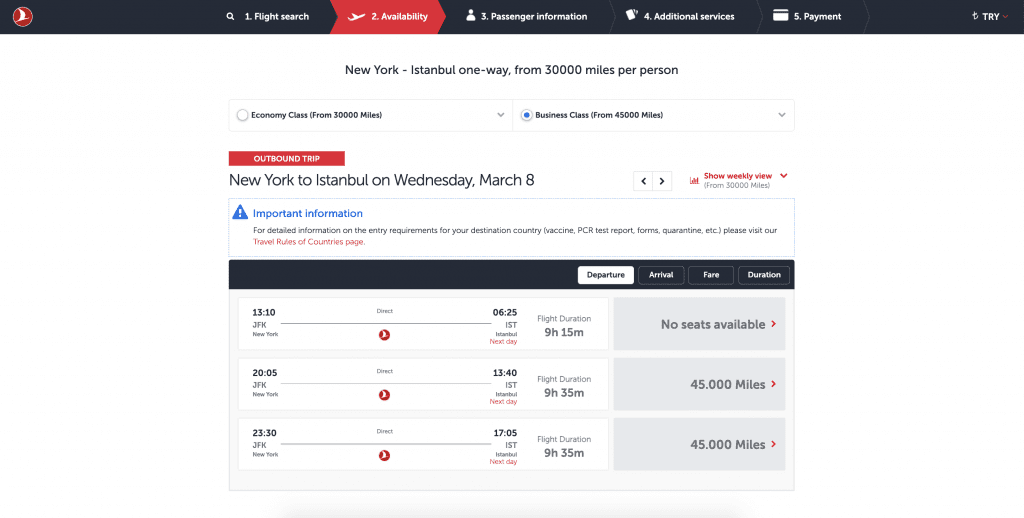The image size is (1024, 518).
Task: Click the 13:40 arrival time
Action: tap(505, 373)
